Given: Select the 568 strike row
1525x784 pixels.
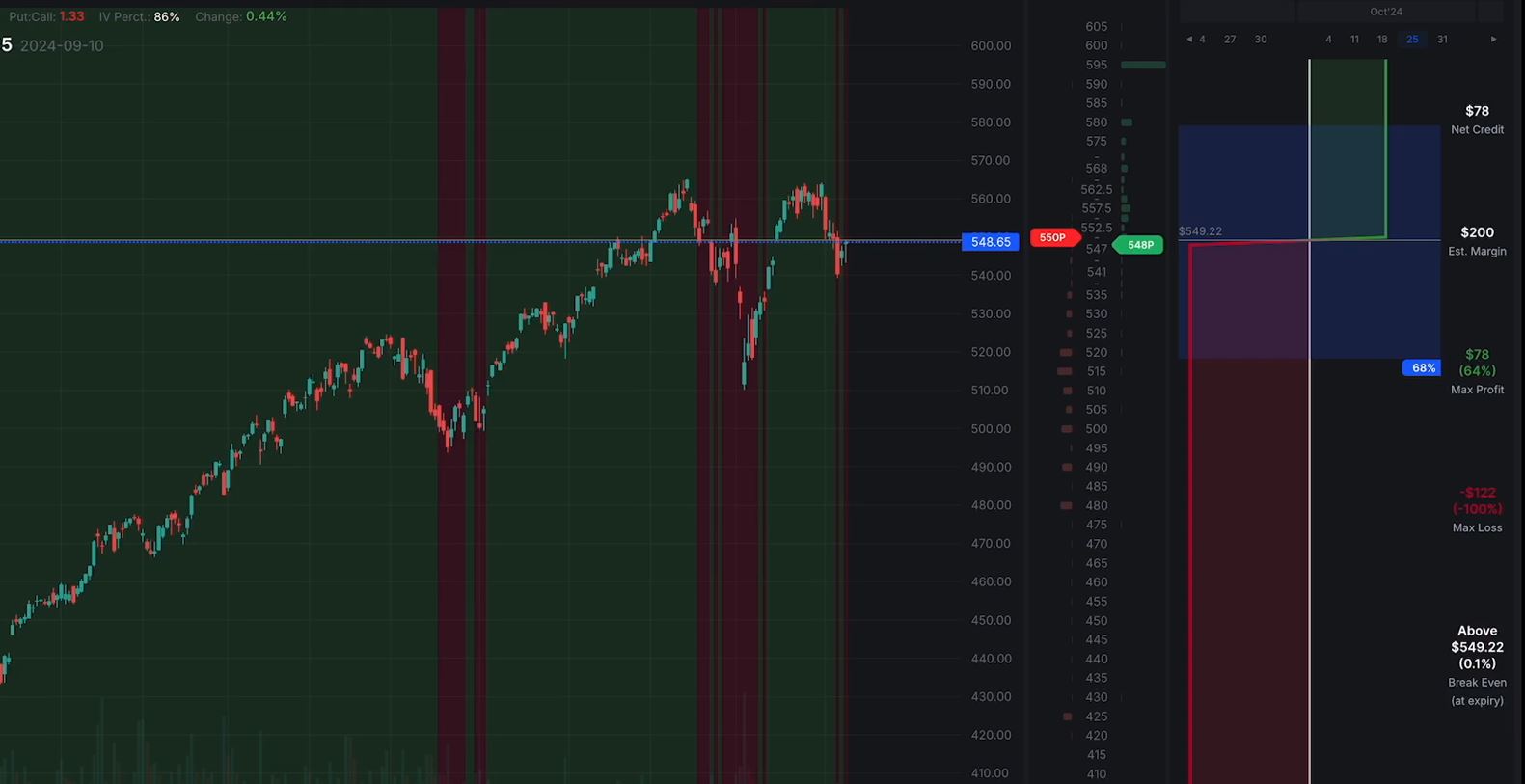Looking at the screenshot, I should coord(1097,168).
